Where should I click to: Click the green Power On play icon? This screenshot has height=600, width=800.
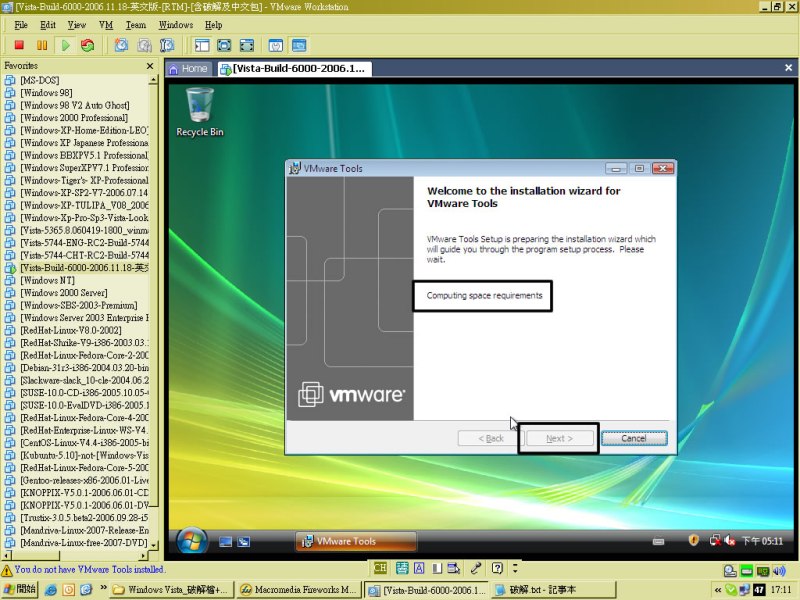[65, 45]
